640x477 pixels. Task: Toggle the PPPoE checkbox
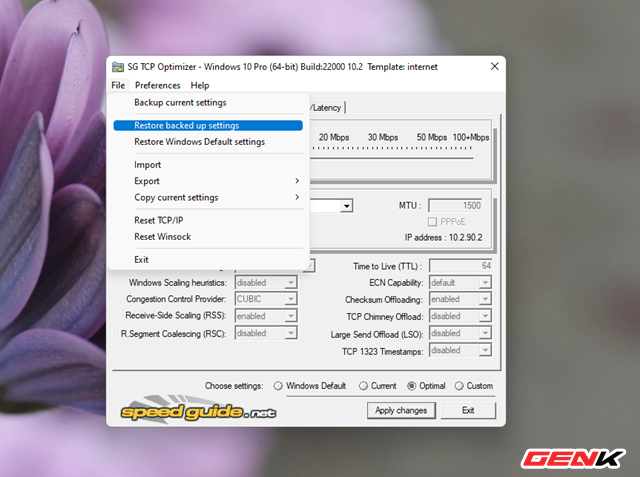(x=432, y=222)
